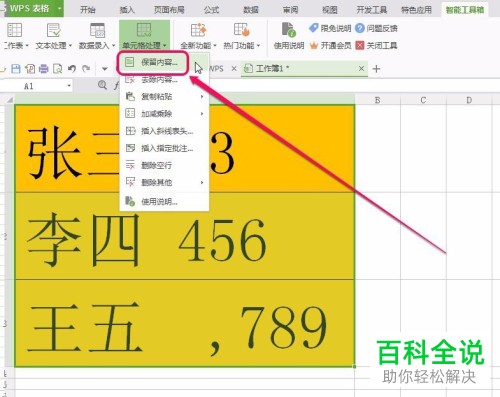Expand the 全新功能 dropdown label

tap(198, 45)
